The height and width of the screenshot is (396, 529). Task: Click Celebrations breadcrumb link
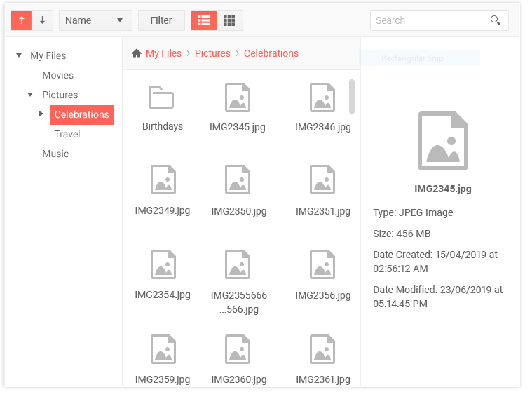(x=272, y=54)
